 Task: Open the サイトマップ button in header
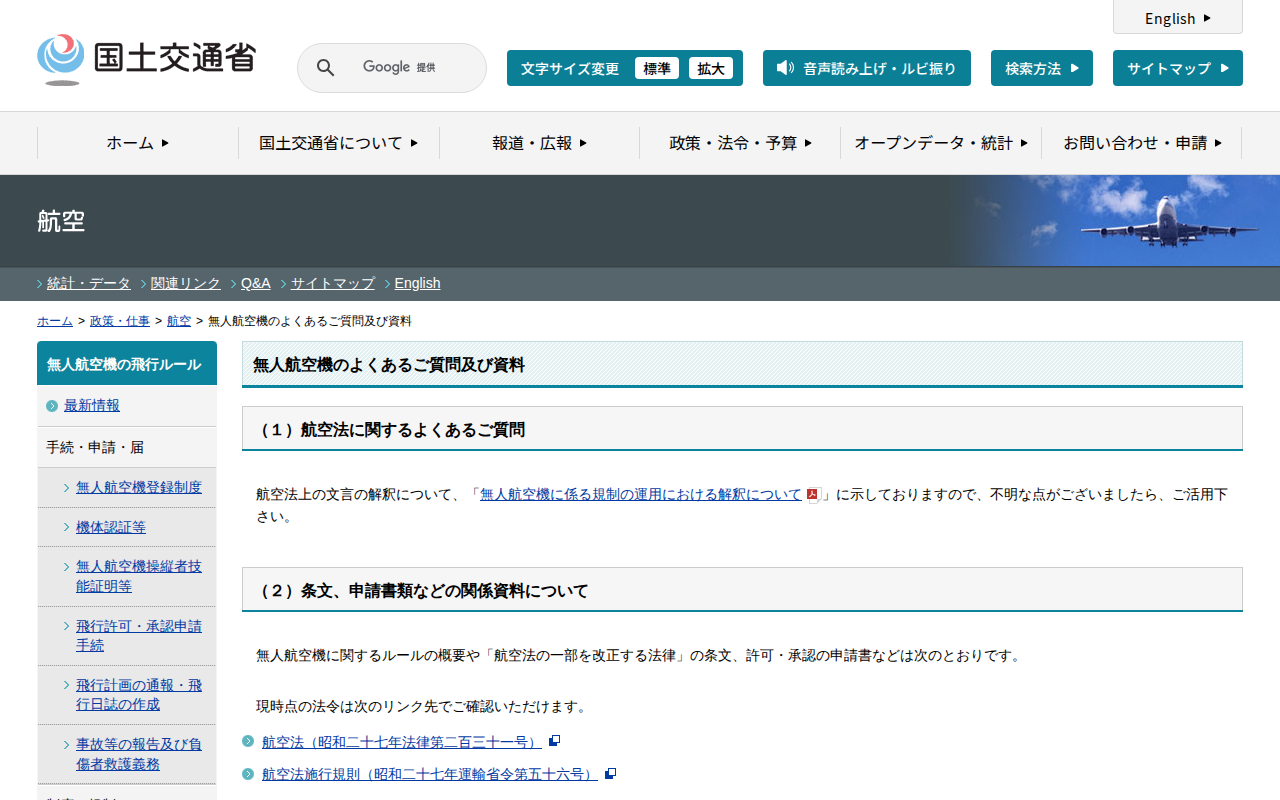point(1177,68)
